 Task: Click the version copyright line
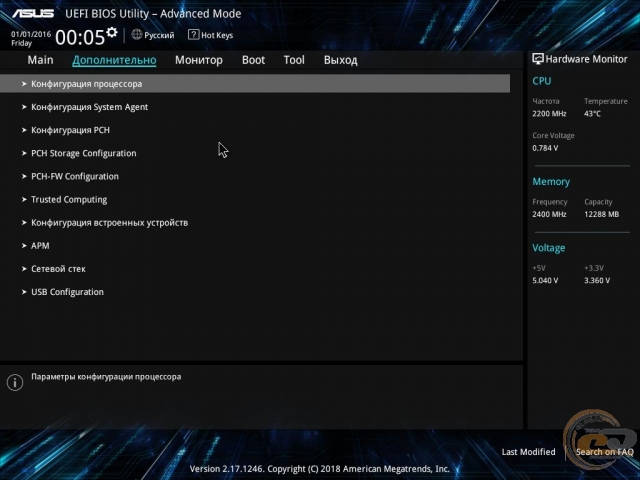pyautogui.click(x=319, y=469)
